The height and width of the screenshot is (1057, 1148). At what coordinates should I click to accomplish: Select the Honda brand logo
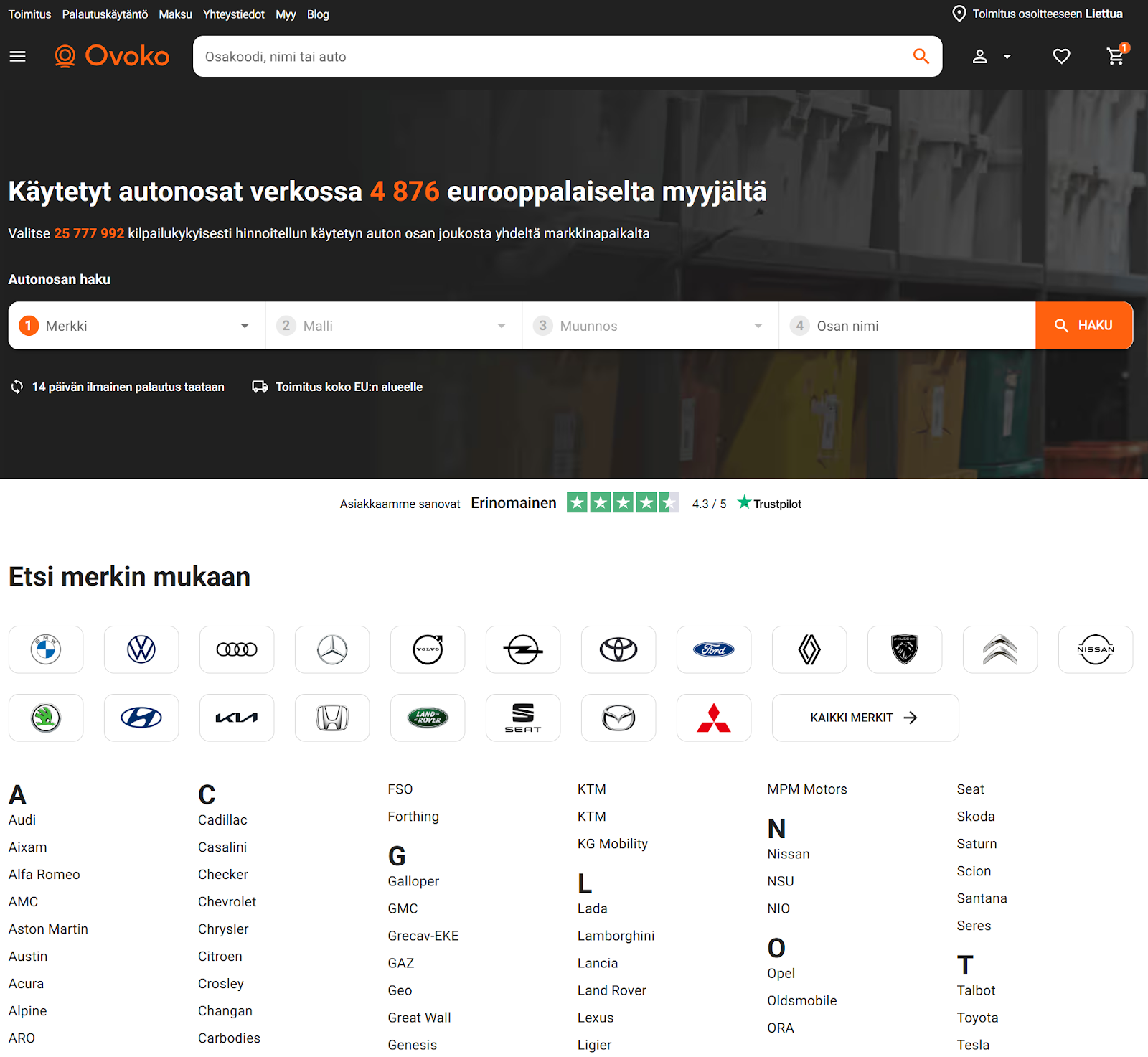pos(332,718)
